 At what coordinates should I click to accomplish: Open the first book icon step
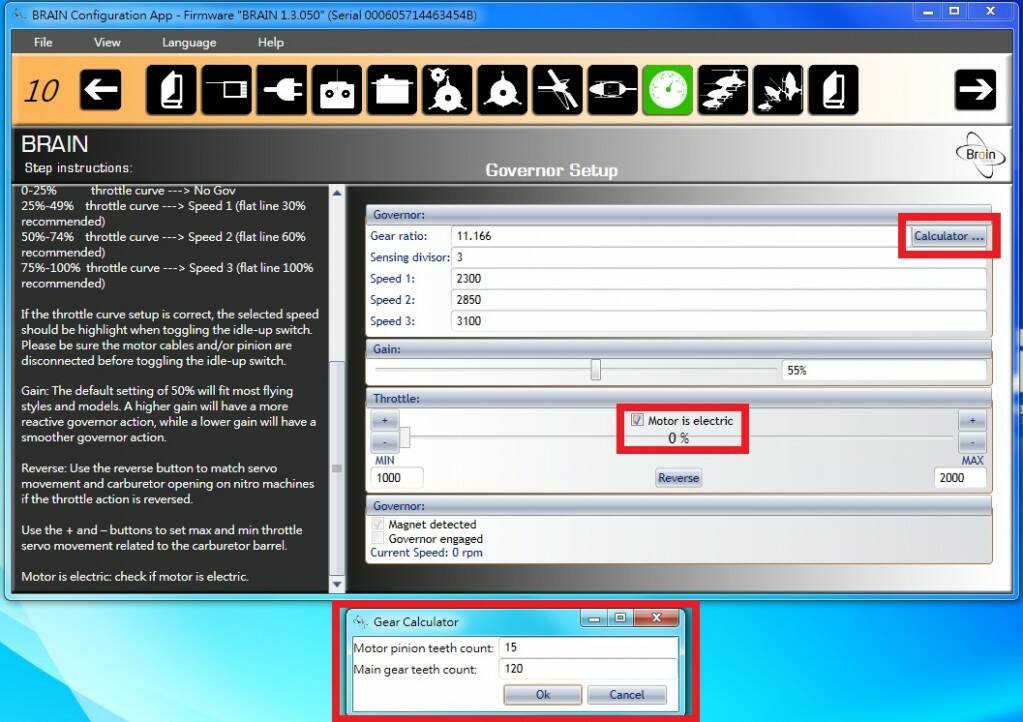[171, 90]
